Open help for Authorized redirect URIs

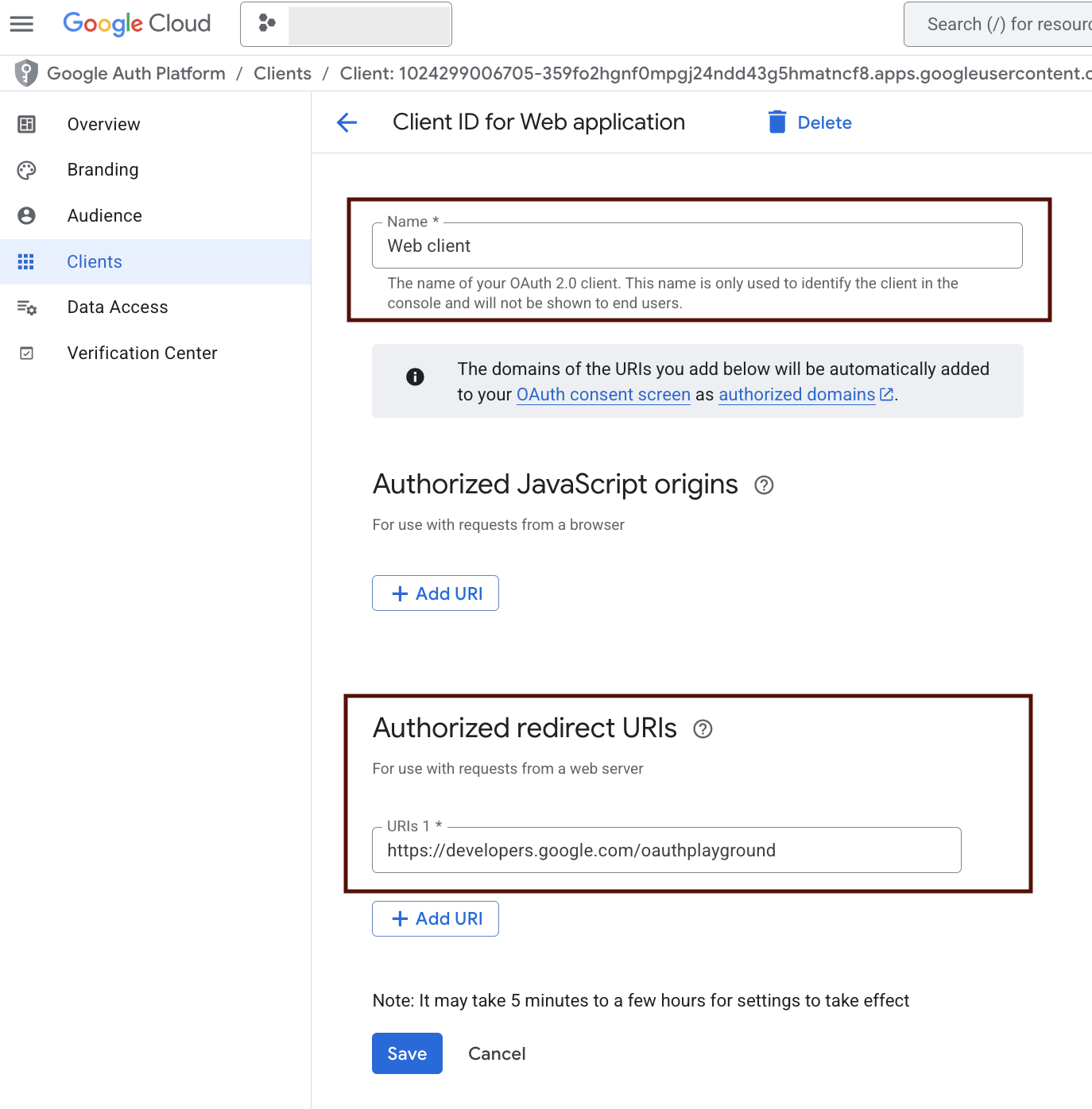(703, 729)
